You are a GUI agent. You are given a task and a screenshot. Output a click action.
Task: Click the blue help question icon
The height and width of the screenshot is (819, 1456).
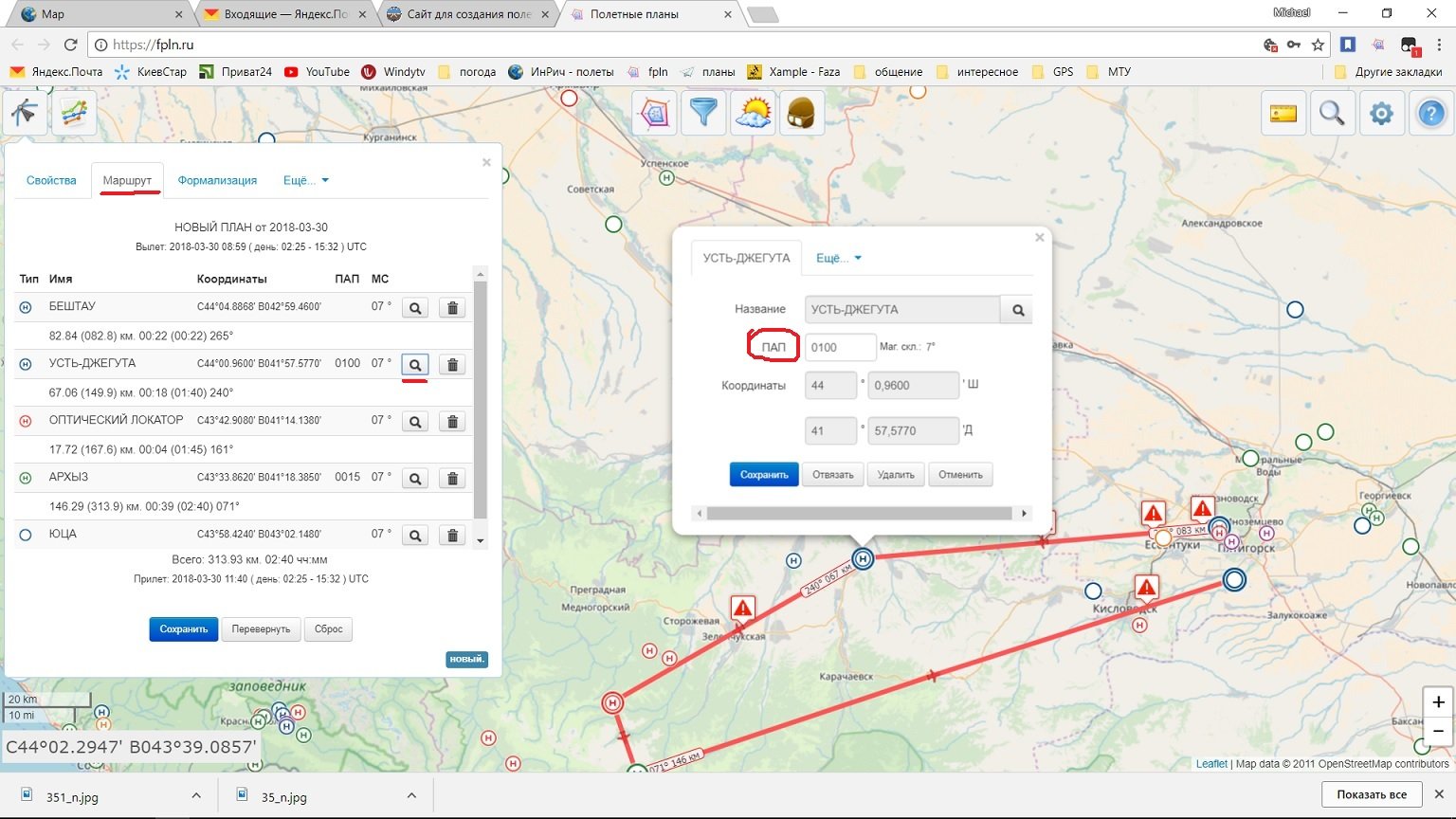click(x=1430, y=114)
